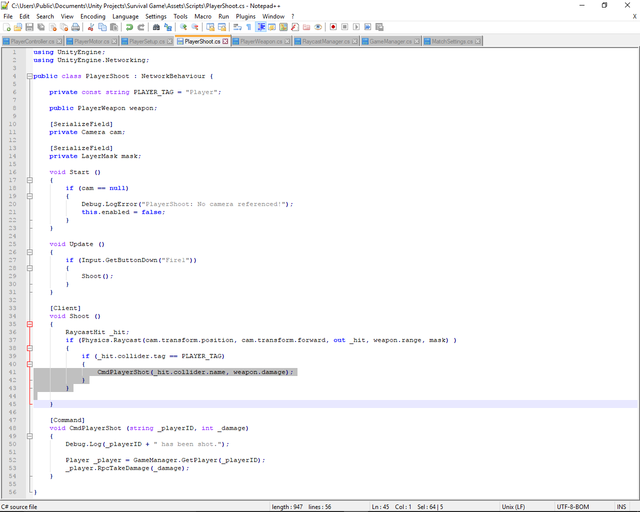The height and width of the screenshot is (512, 640).
Task: Toggle INS insert mode in status bar
Action: (x=621, y=507)
